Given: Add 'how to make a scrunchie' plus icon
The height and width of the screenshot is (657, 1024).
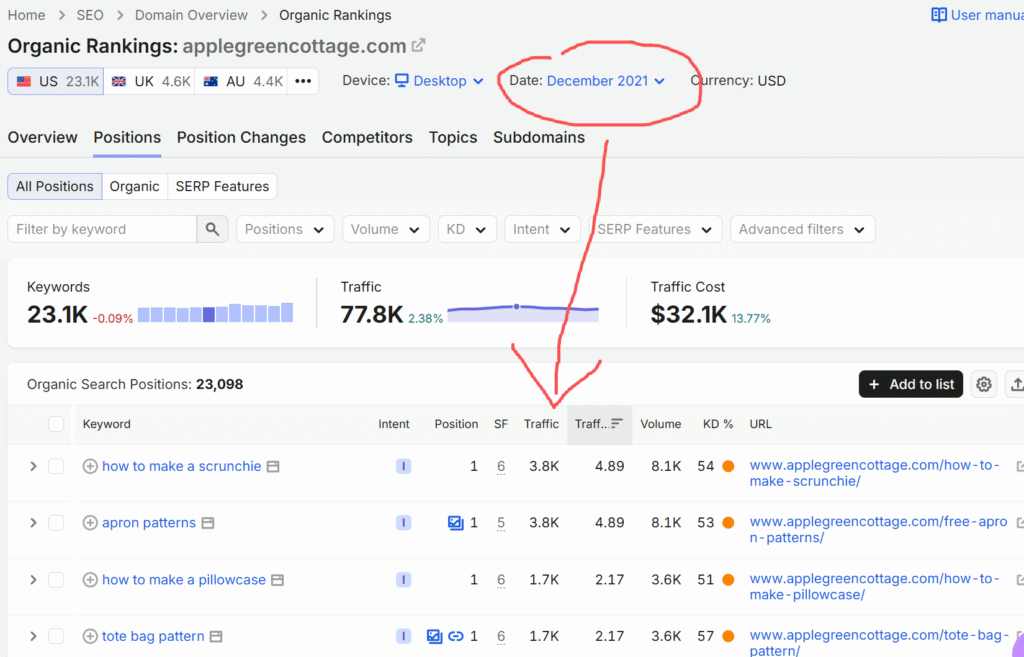Looking at the screenshot, I should [x=90, y=466].
